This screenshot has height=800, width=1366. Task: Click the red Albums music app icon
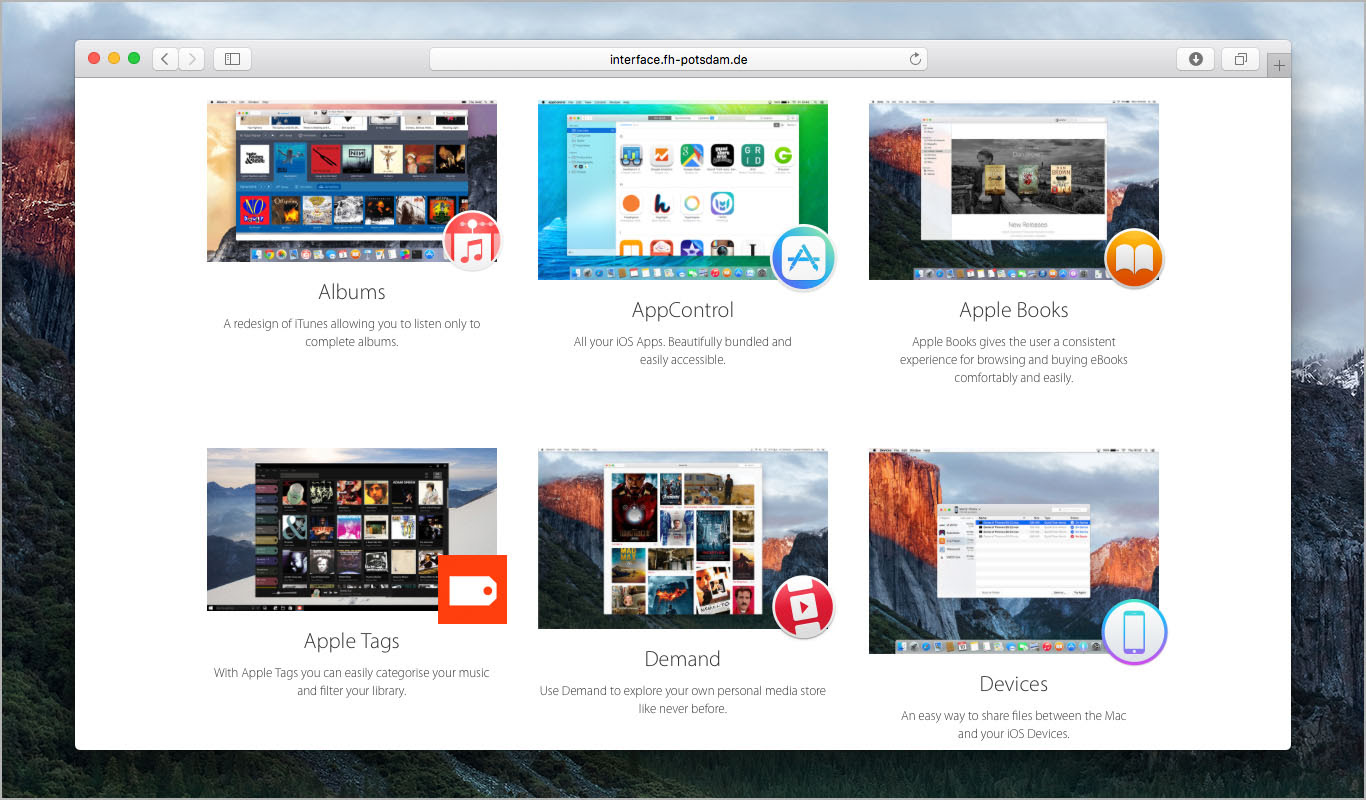click(x=472, y=241)
